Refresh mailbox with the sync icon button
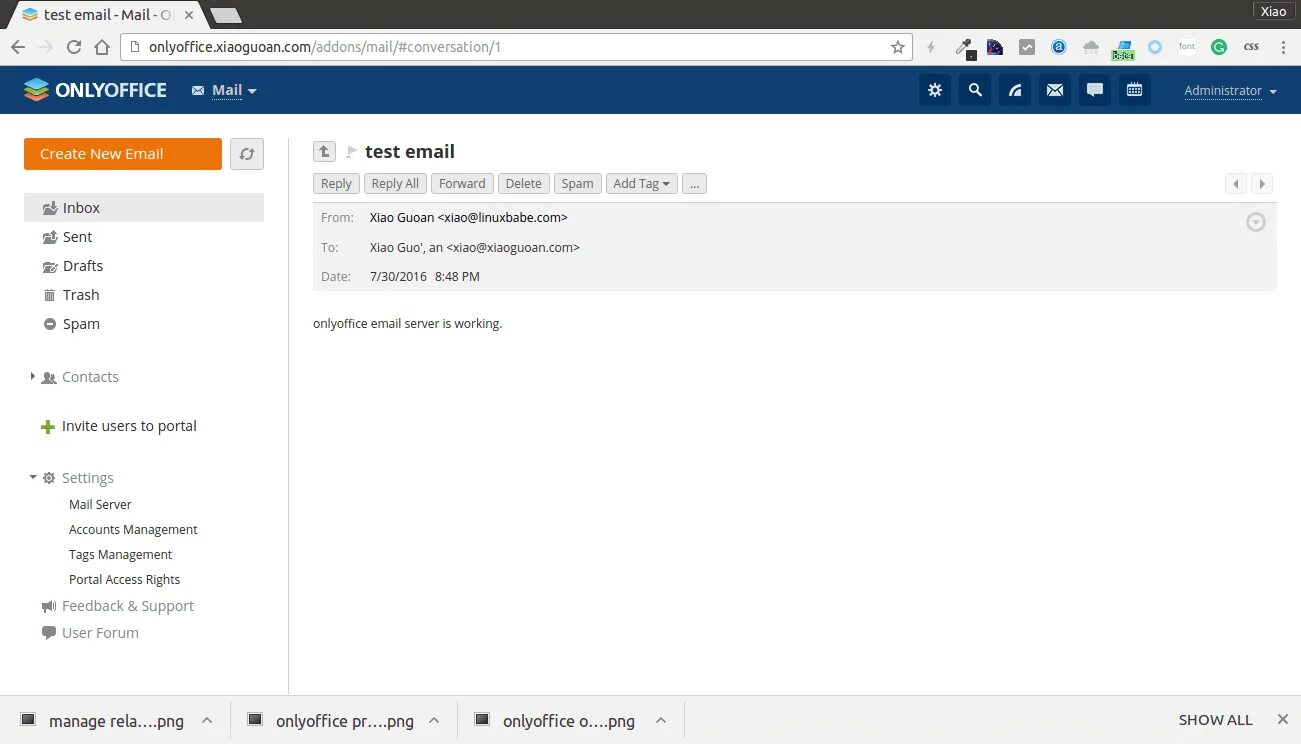 click(x=247, y=154)
